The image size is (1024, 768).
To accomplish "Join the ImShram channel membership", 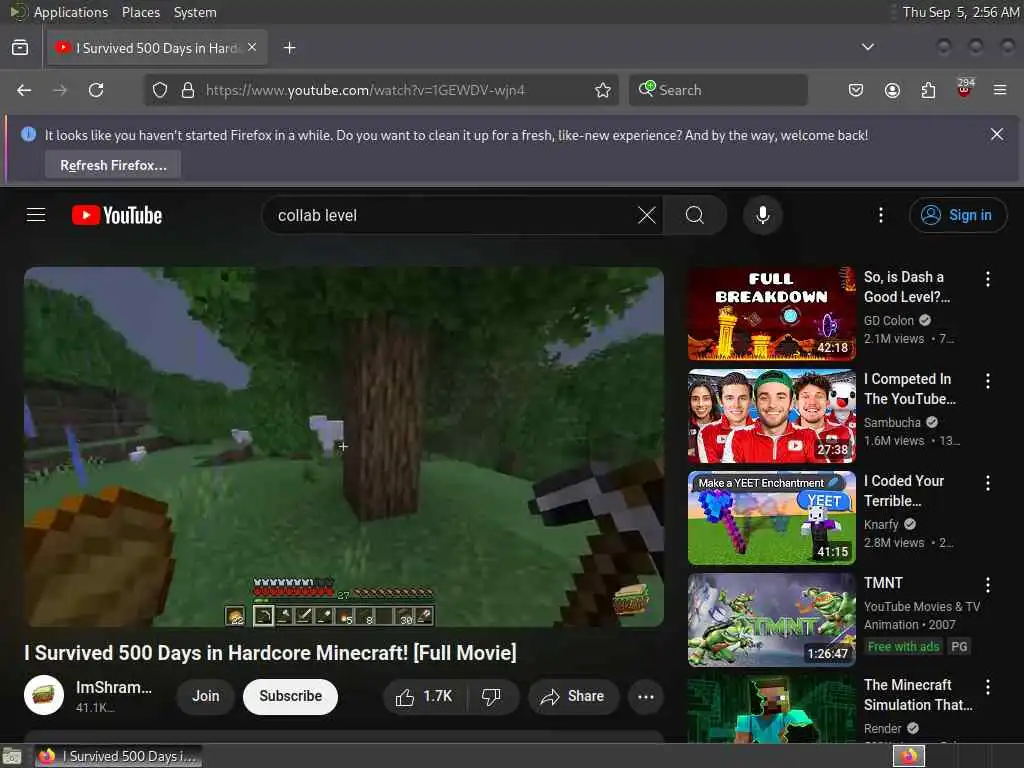I will pyautogui.click(x=205, y=697).
